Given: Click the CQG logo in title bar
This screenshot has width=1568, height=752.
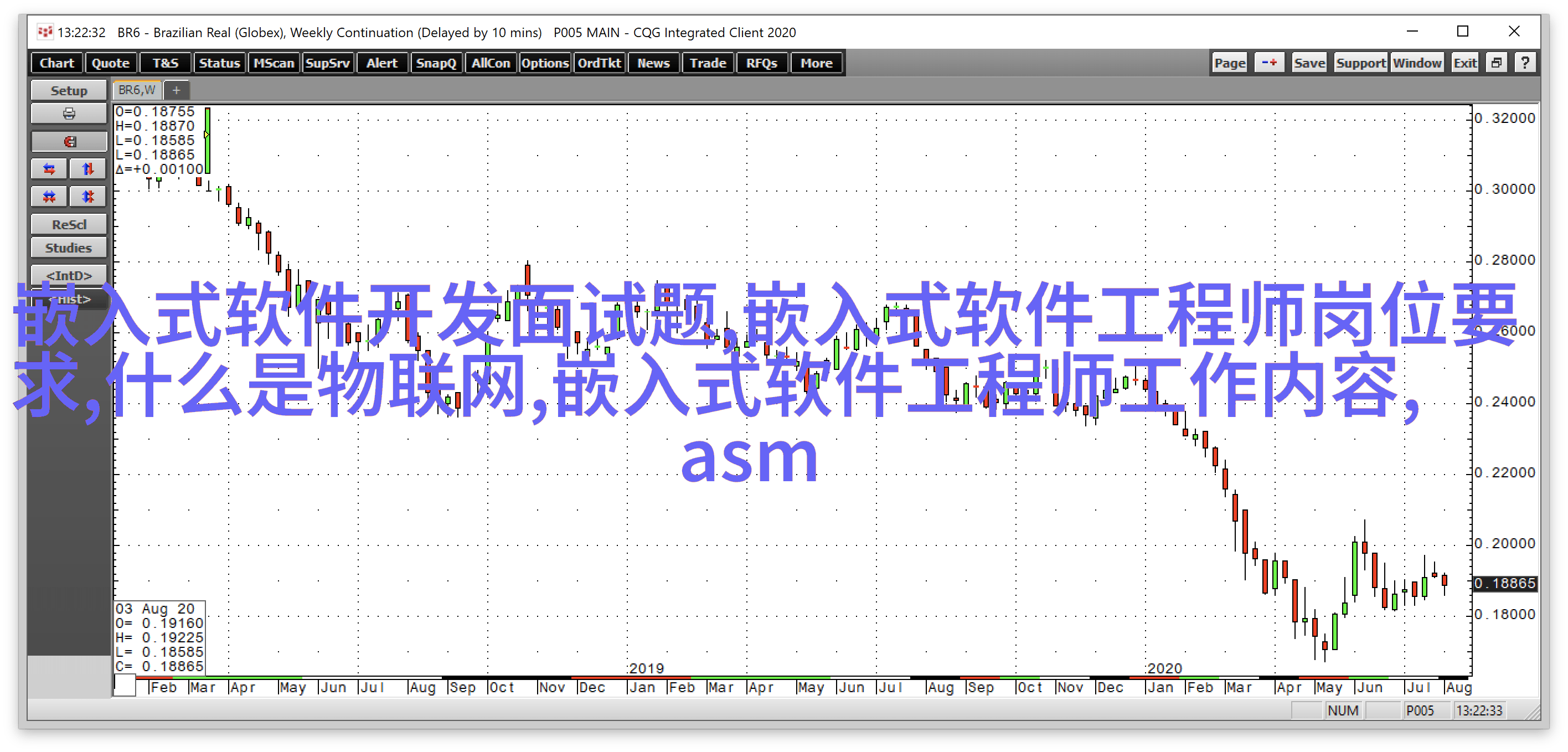Looking at the screenshot, I should click(x=45, y=32).
